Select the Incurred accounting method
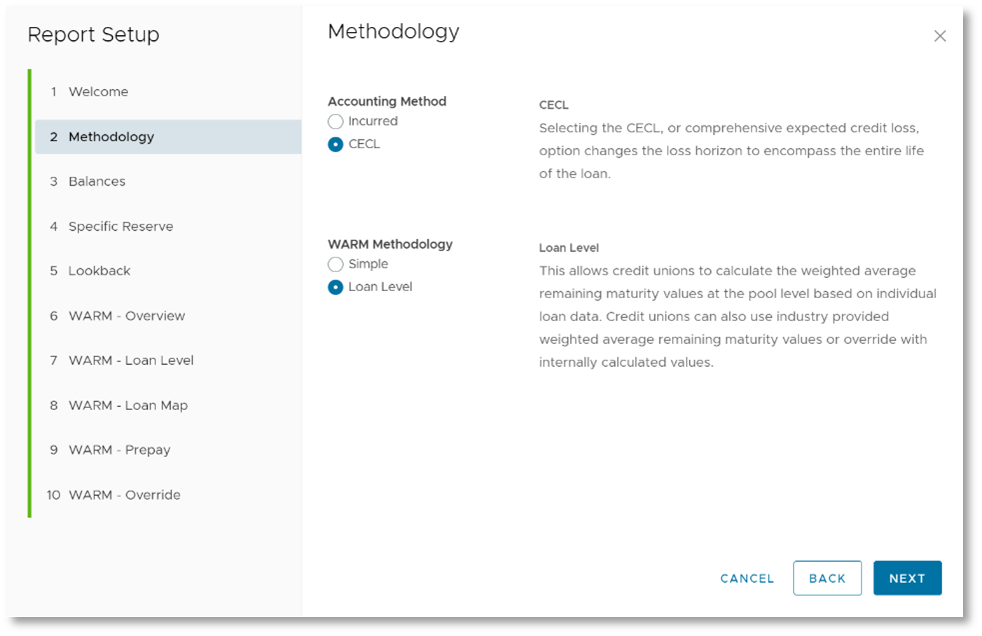Viewport: 982px width, 636px height. [x=336, y=121]
